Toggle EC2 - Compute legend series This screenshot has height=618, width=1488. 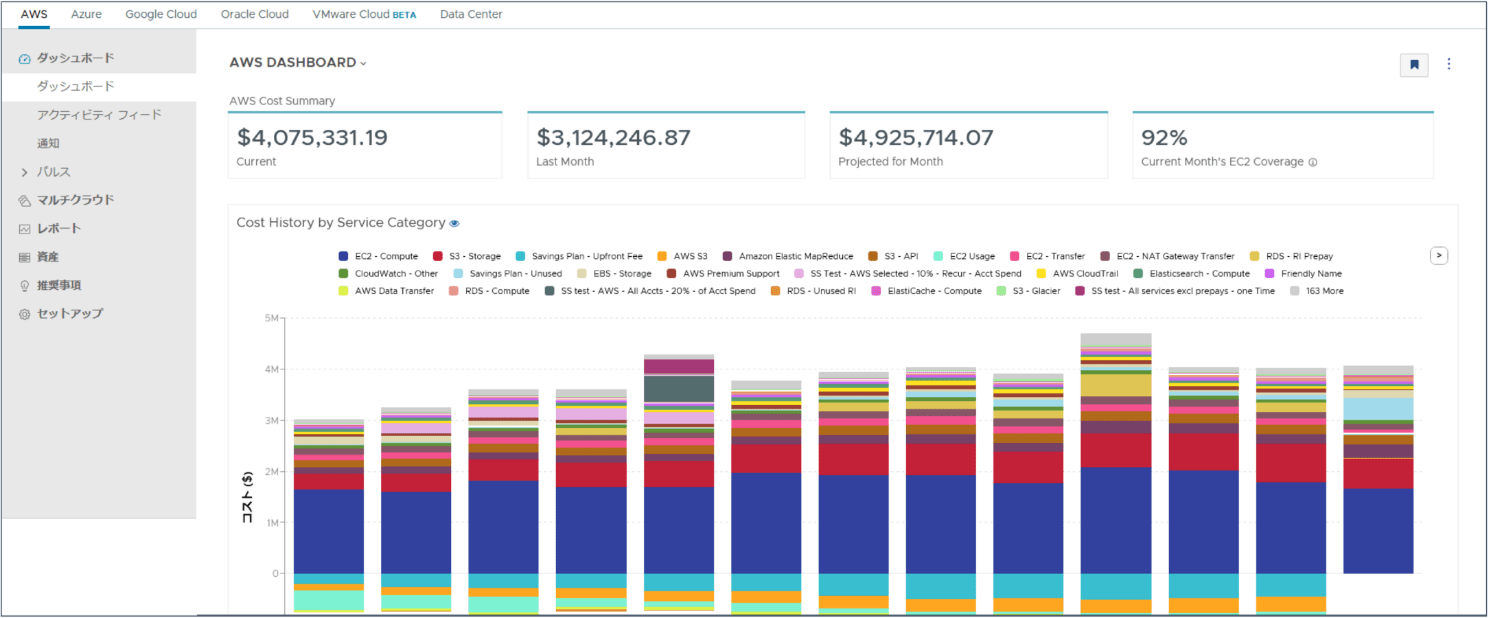[344, 257]
